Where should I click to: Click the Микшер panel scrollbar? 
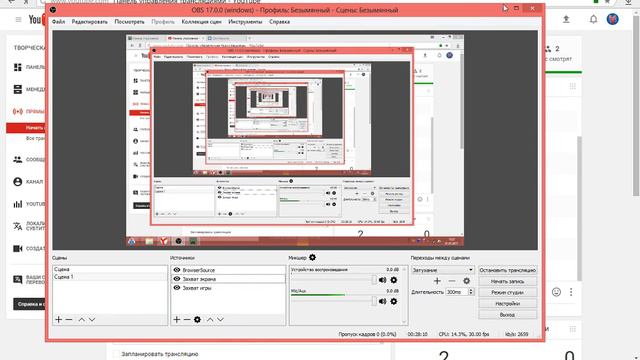tap(404, 296)
